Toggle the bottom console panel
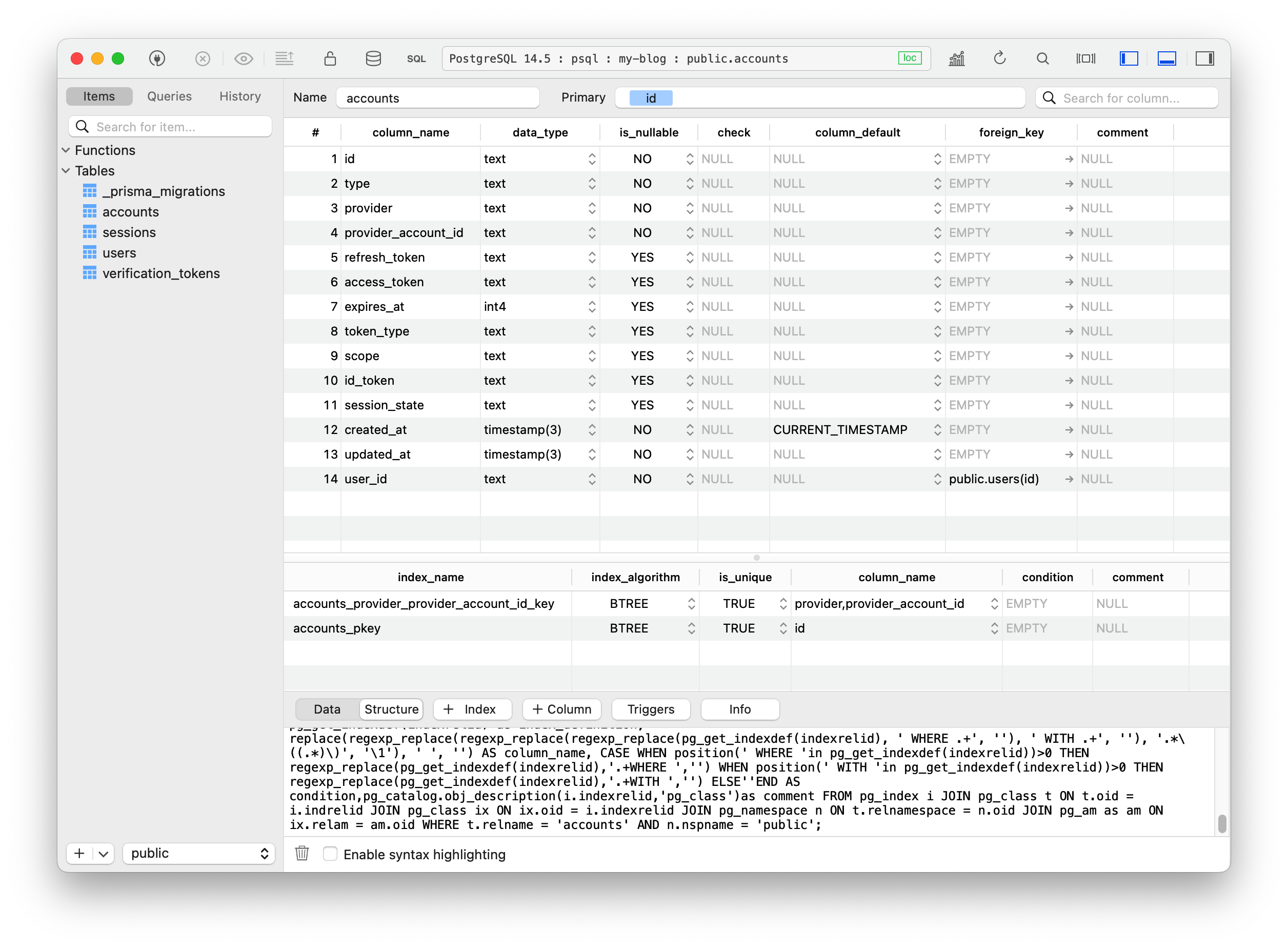 1166,58
